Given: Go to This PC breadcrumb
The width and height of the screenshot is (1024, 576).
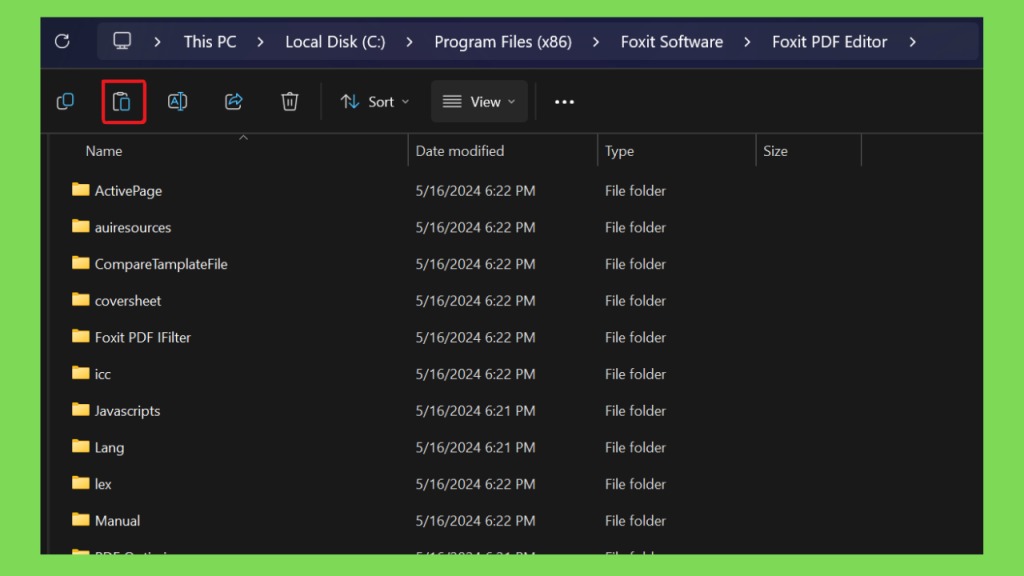Looking at the screenshot, I should [210, 42].
